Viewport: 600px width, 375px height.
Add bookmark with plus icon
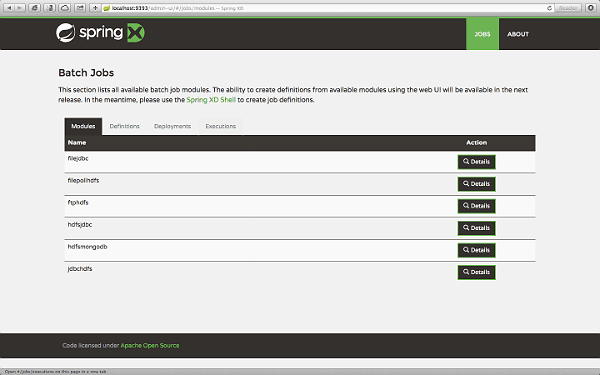point(95,8)
